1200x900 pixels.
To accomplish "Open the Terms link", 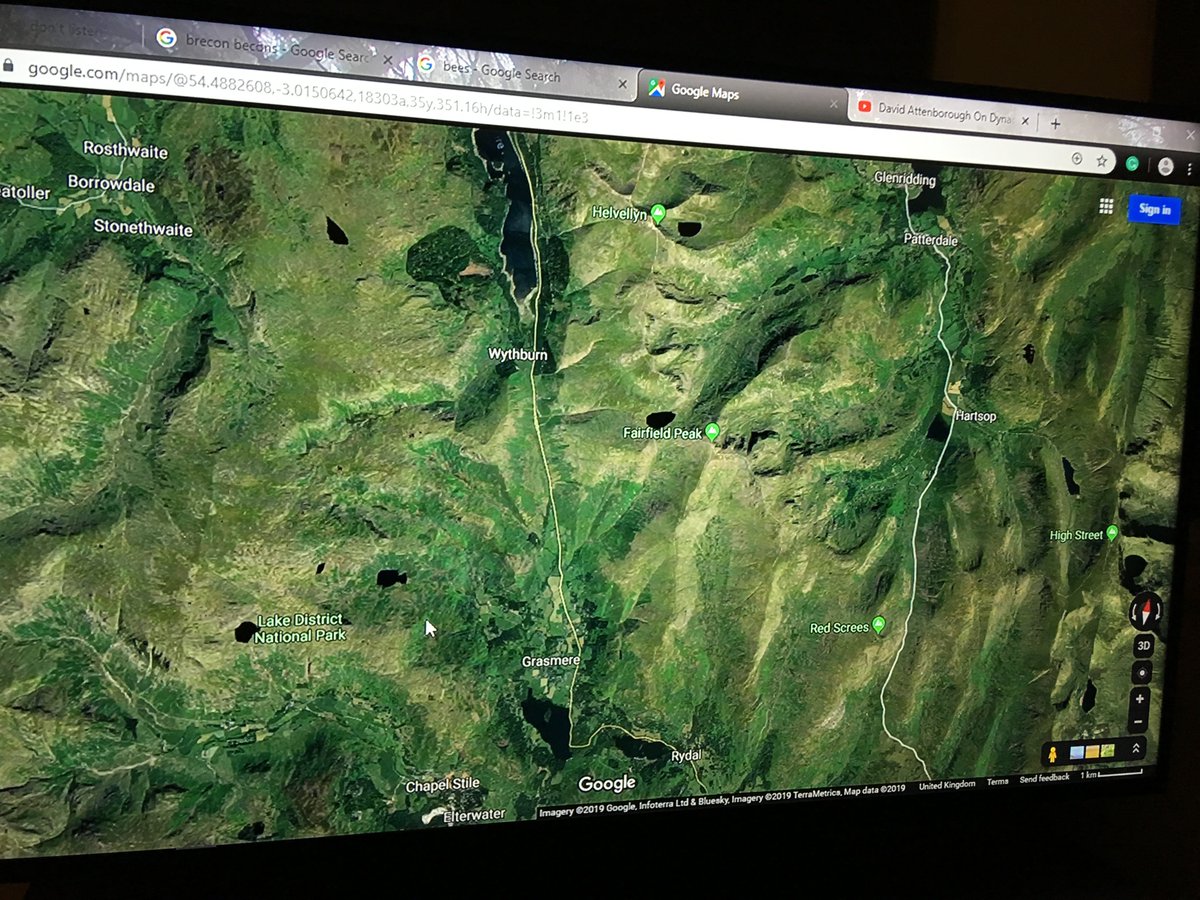I will coord(997,782).
